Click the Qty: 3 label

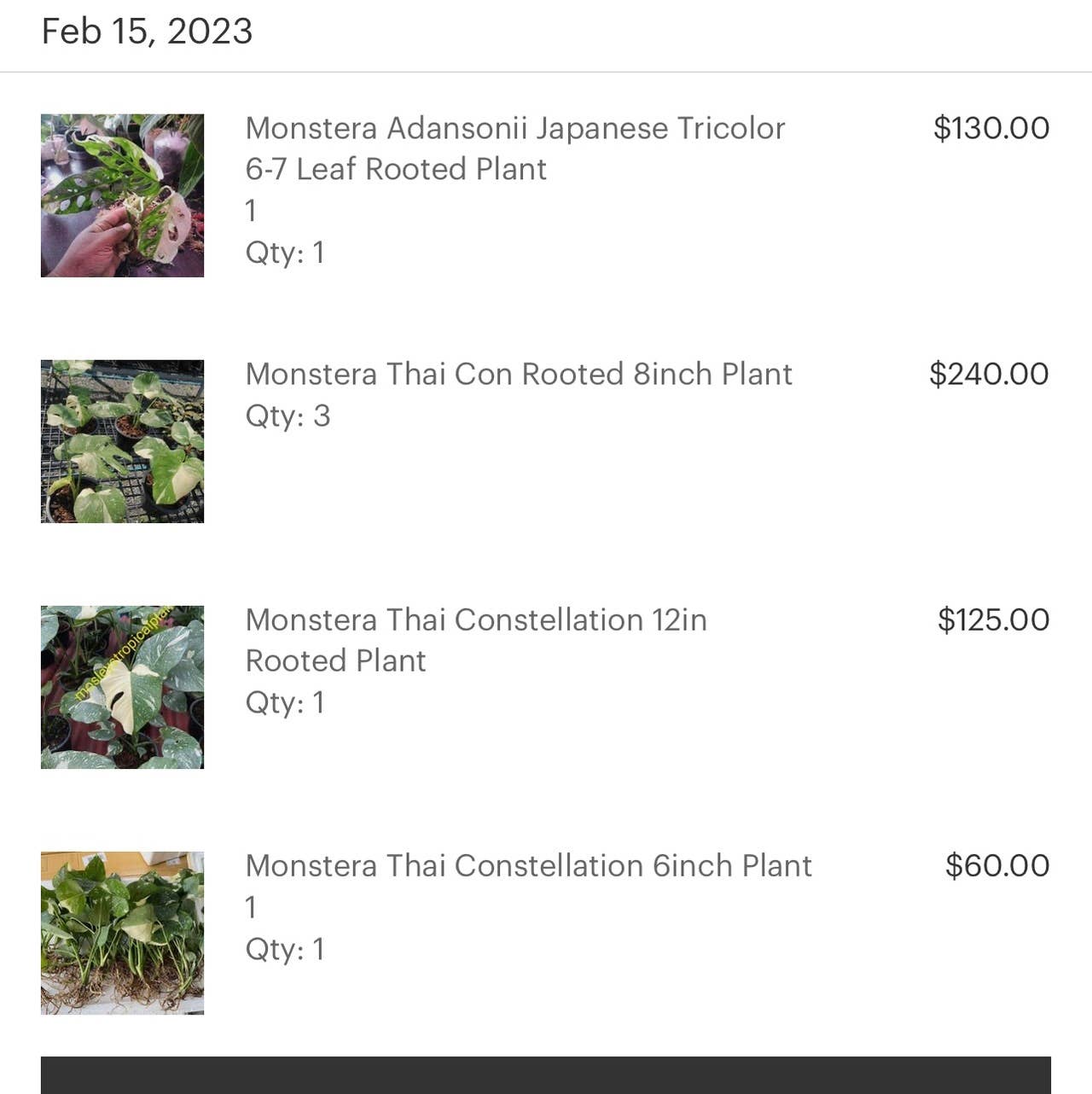click(x=288, y=416)
